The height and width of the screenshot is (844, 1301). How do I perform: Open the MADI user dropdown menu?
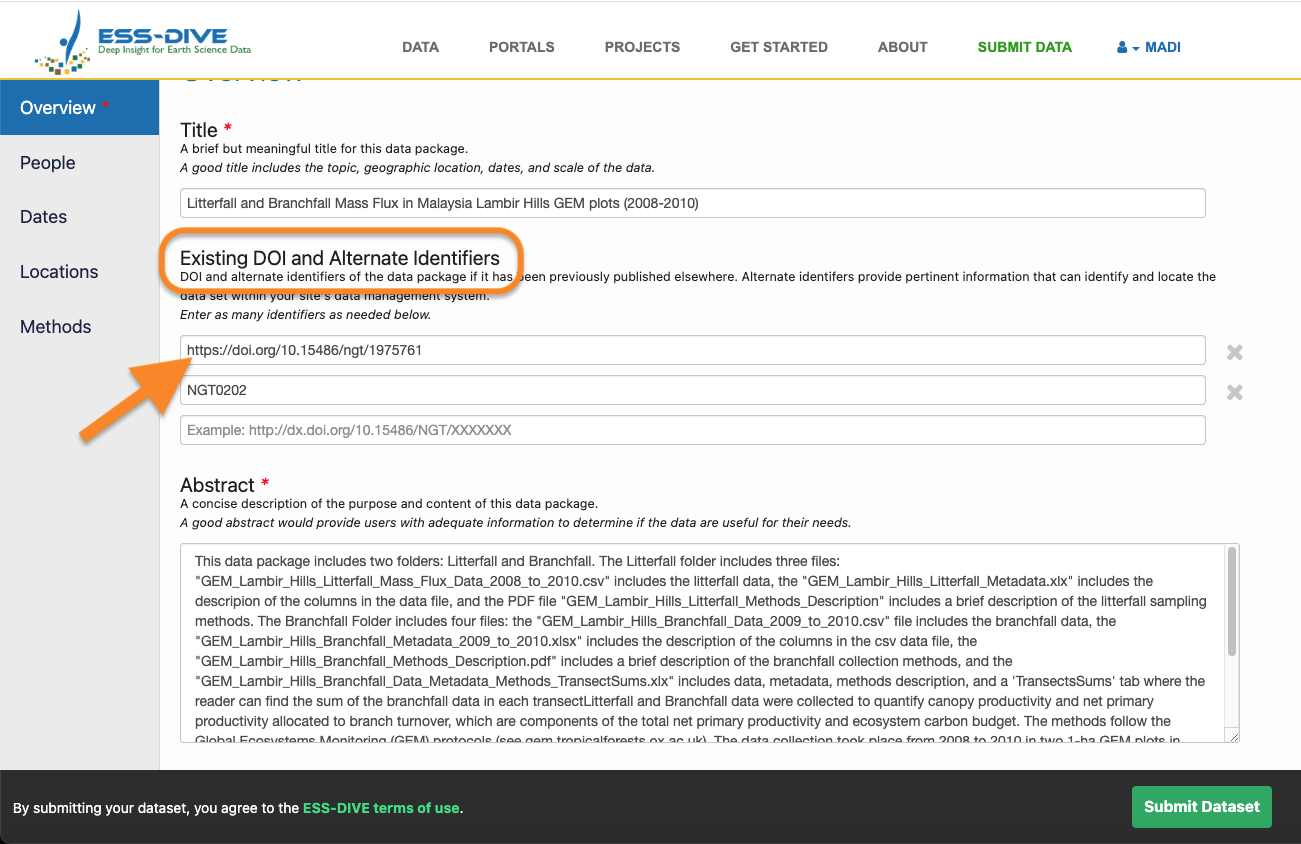click(x=1150, y=47)
